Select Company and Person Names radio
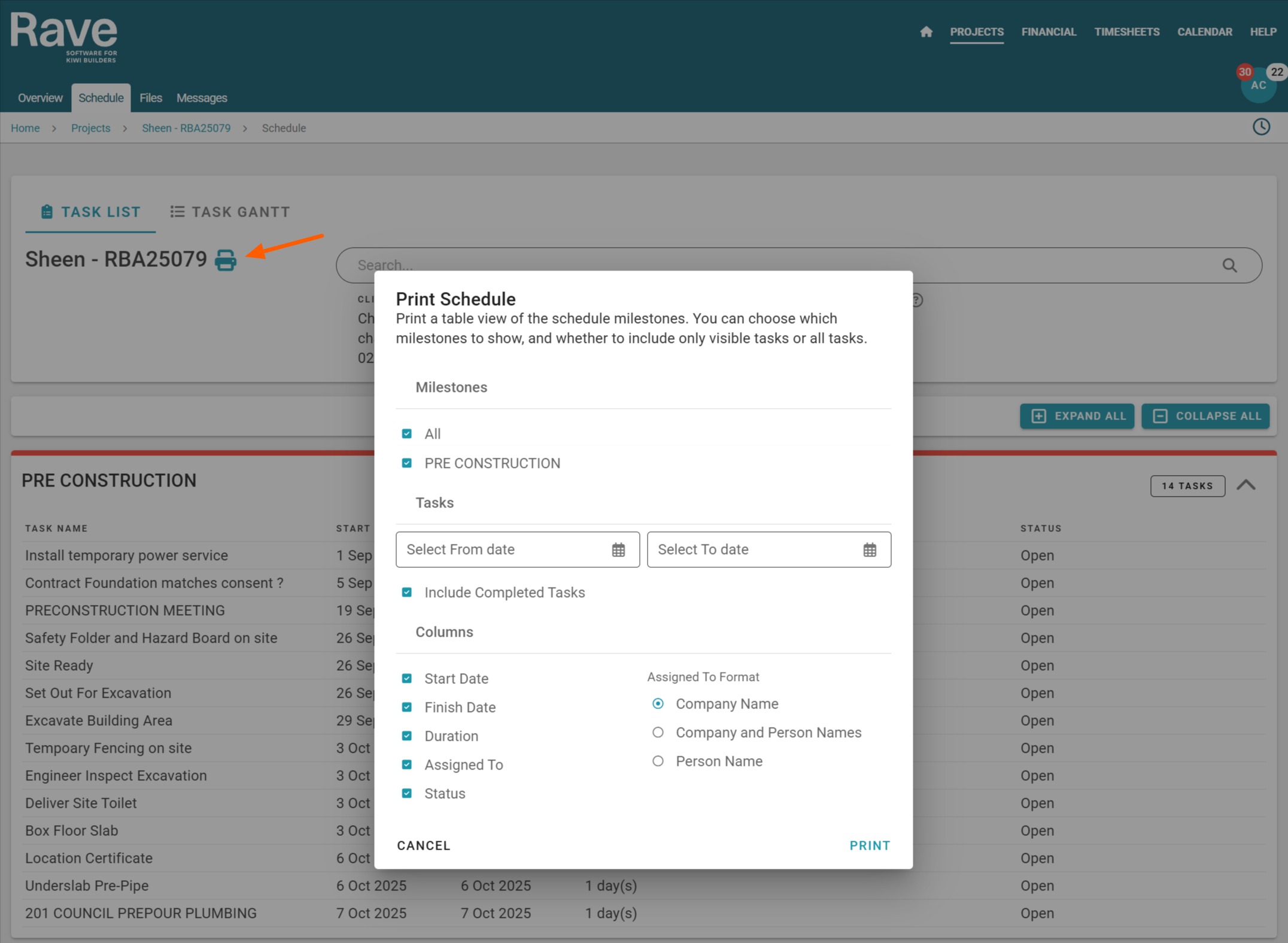Image resolution: width=1288 pixels, height=943 pixels. pyautogui.click(x=658, y=732)
